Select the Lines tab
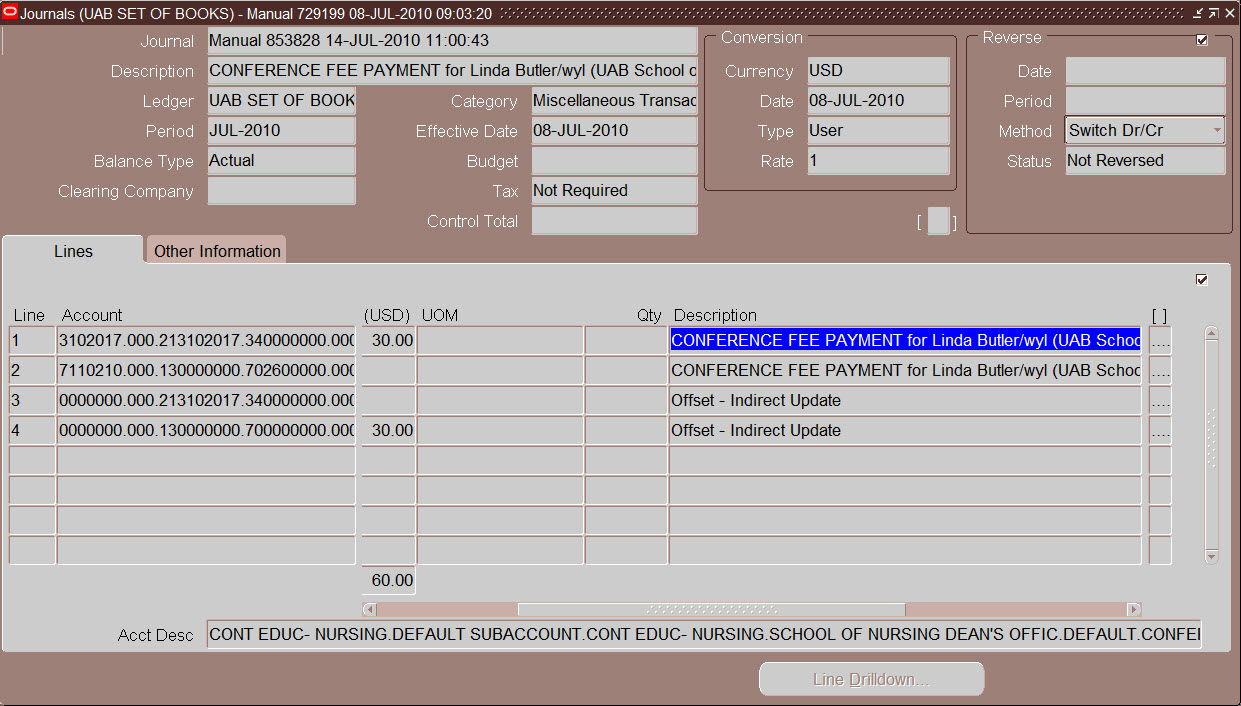Viewport: 1241px width, 706px height. [73, 251]
